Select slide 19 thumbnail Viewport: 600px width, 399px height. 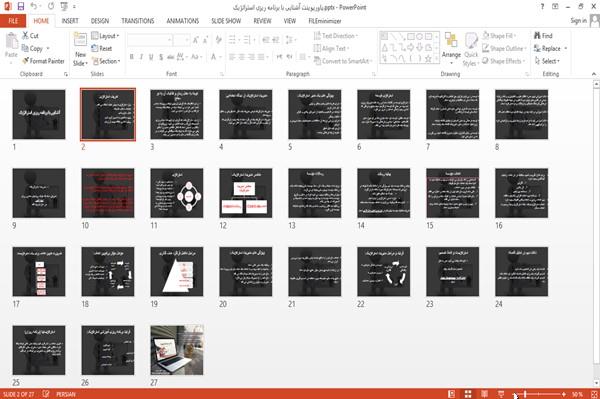click(x=177, y=272)
